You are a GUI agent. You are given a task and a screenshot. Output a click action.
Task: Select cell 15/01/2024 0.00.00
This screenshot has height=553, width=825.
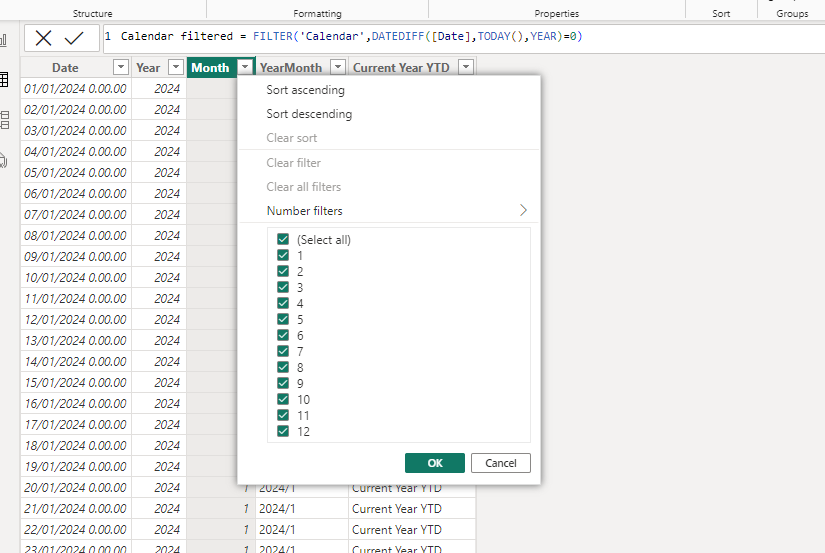pos(76,383)
